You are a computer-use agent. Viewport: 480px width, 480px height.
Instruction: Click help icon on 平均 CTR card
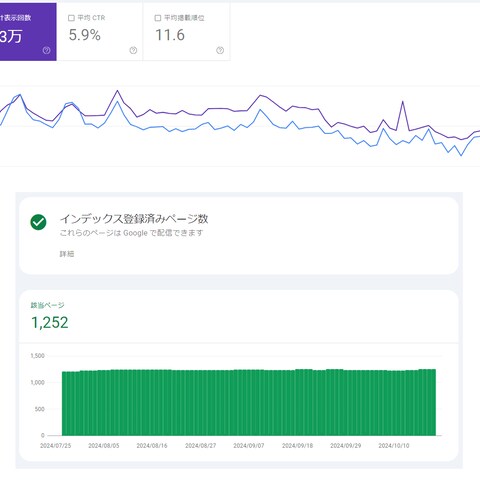point(133,50)
